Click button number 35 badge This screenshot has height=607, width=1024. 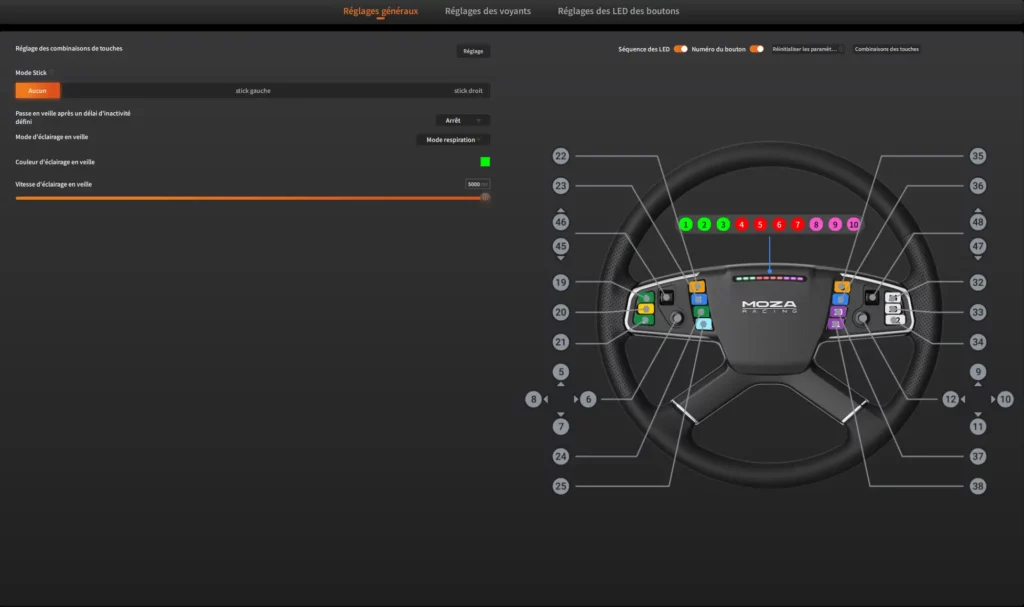coord(978,156)
